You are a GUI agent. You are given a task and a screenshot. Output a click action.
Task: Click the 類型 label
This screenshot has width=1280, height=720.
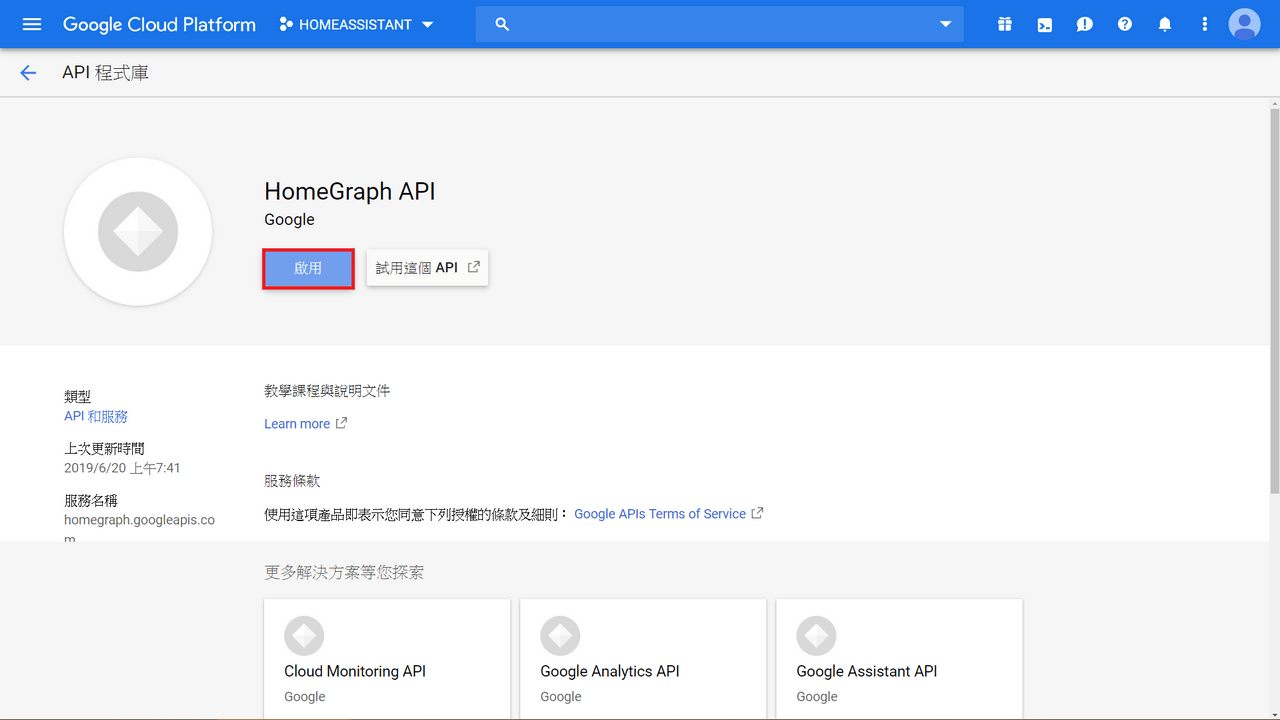click(77, 397)
